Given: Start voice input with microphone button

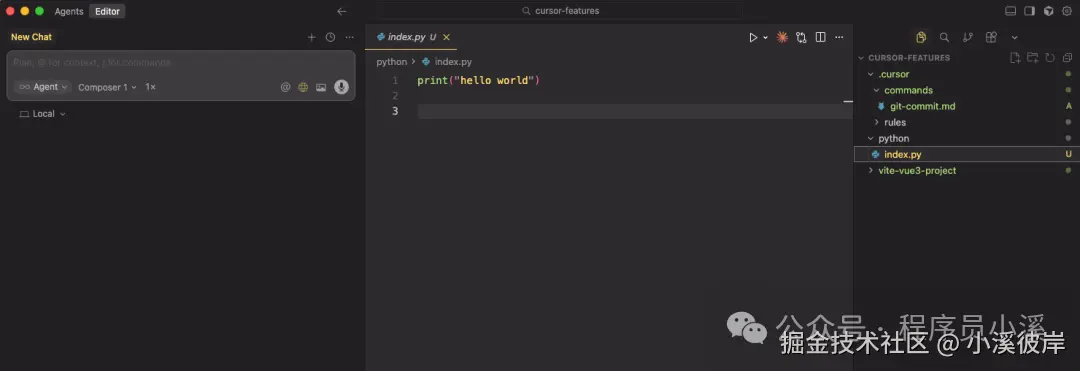Looking at the screenshot, I should point(341,87).
